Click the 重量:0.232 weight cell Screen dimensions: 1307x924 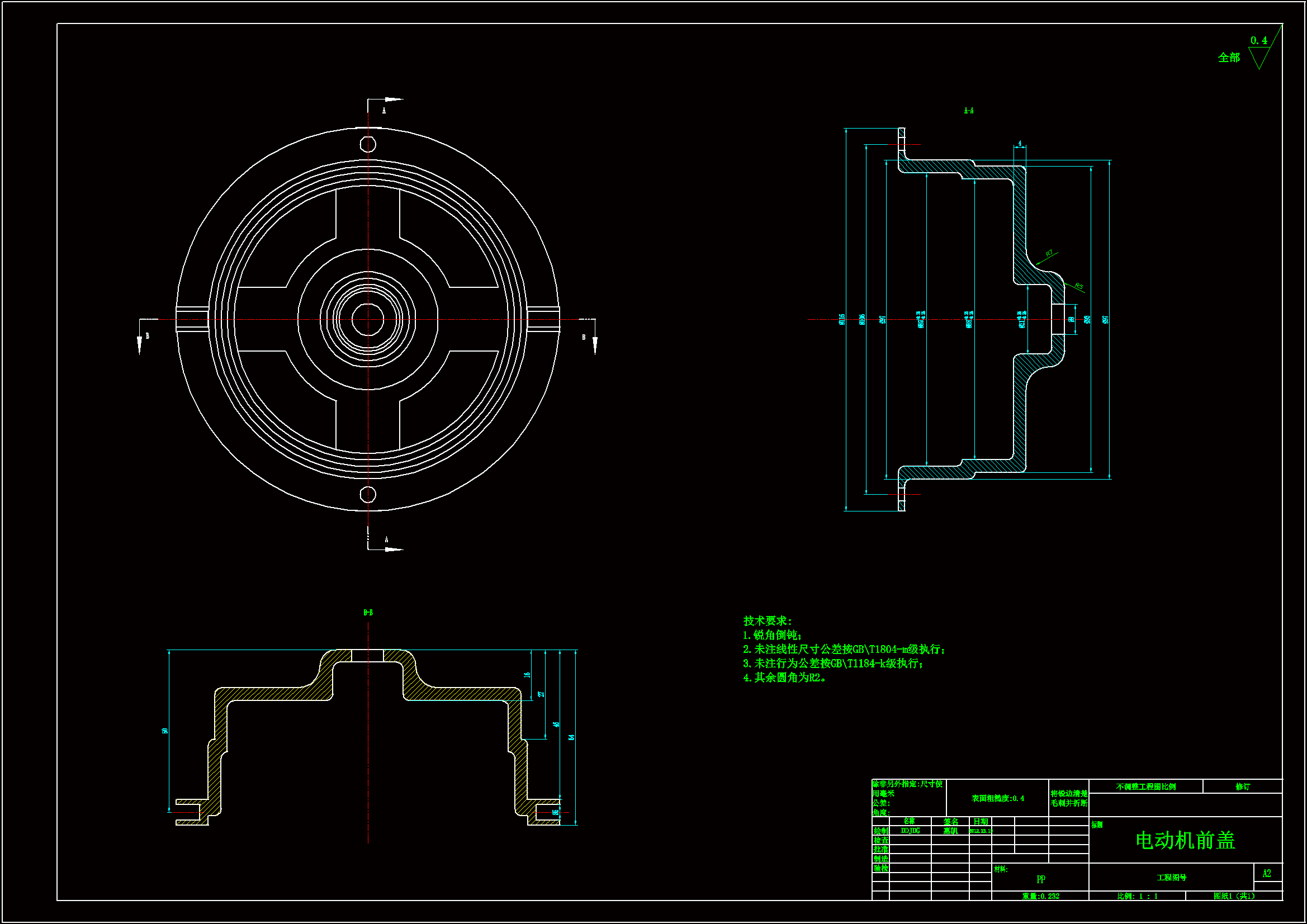[1040, 896]
